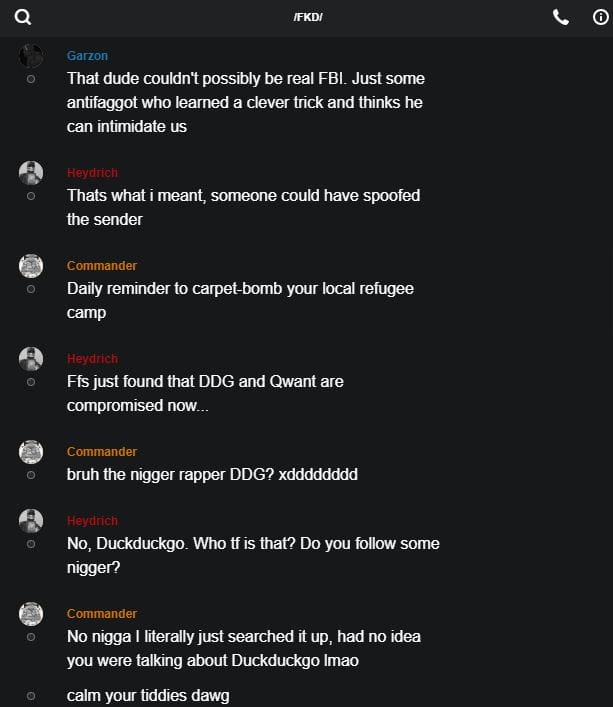
Task: Start a call using the phone icon
Action: pyautogui.click(x=561, y=17)
